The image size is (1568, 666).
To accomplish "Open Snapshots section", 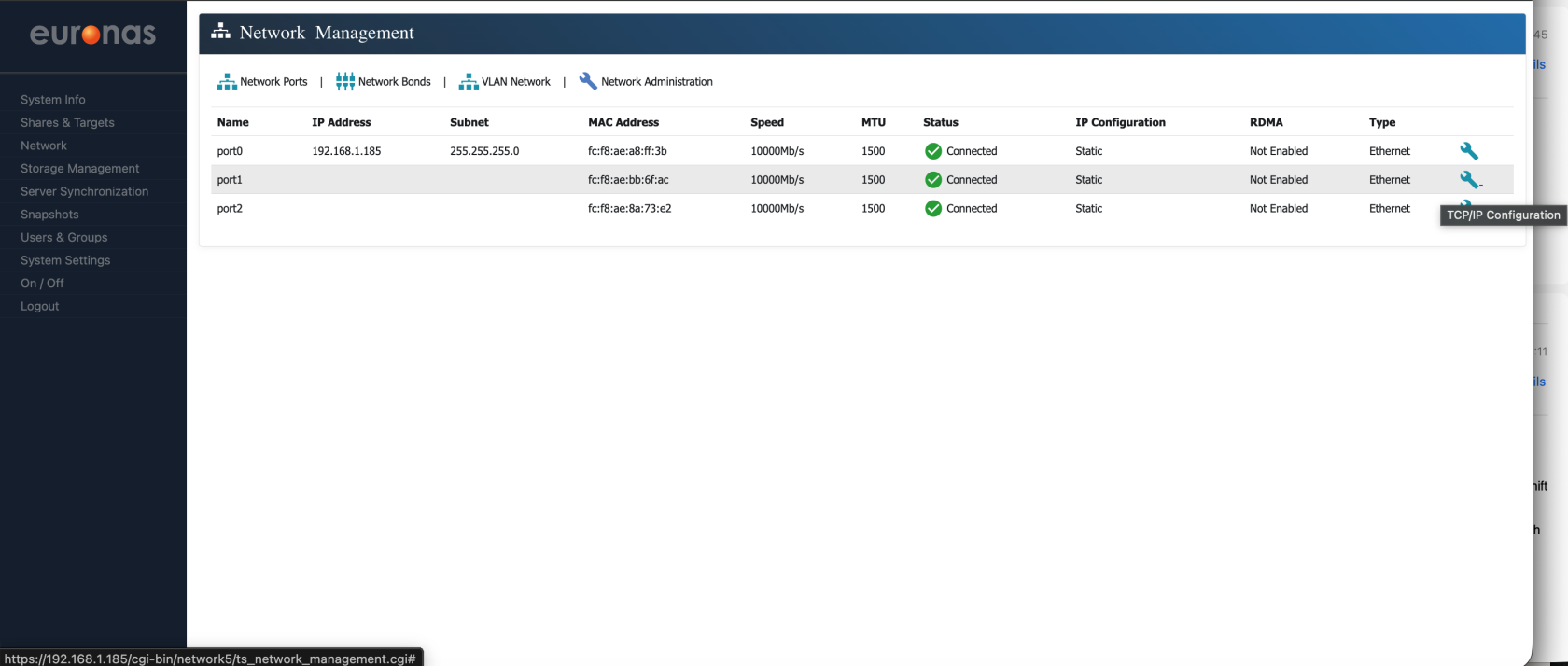I will (49, 215).
